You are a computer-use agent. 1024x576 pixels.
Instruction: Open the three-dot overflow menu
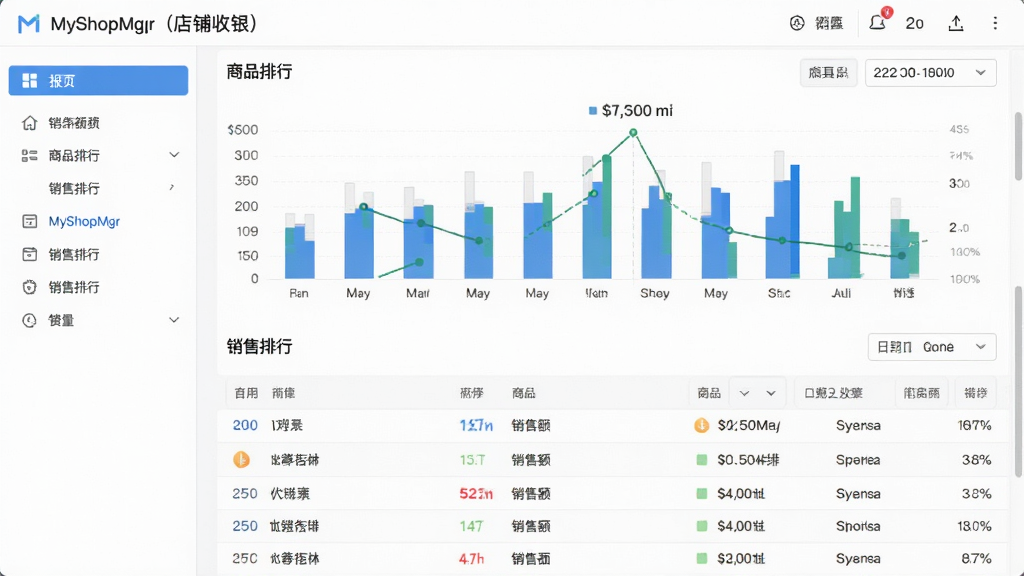click(995, 24)
